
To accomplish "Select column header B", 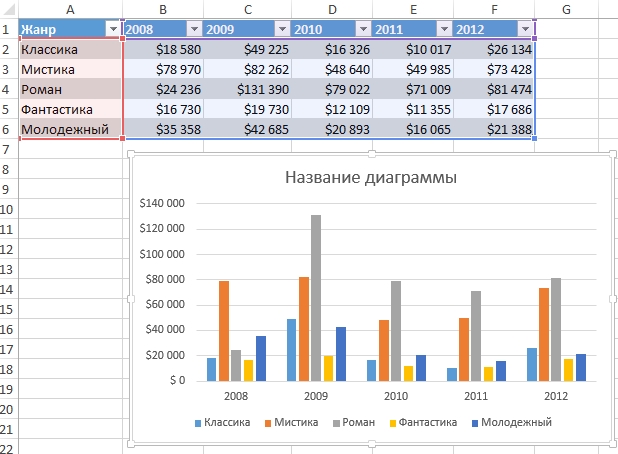I will (x=162, y=9).
